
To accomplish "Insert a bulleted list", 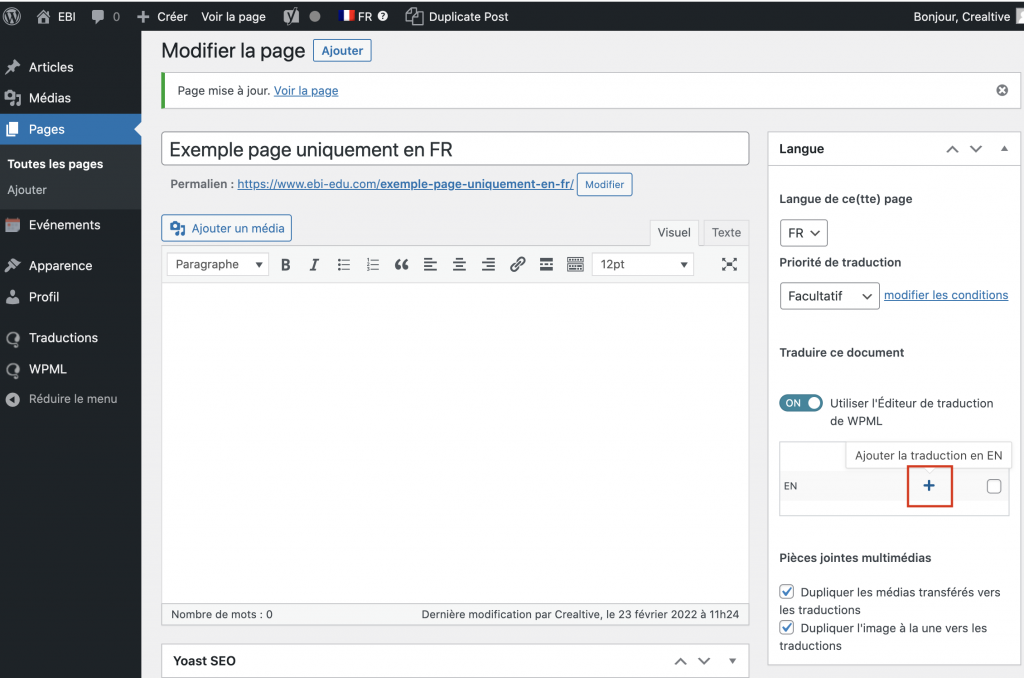I will click(344, 265).
